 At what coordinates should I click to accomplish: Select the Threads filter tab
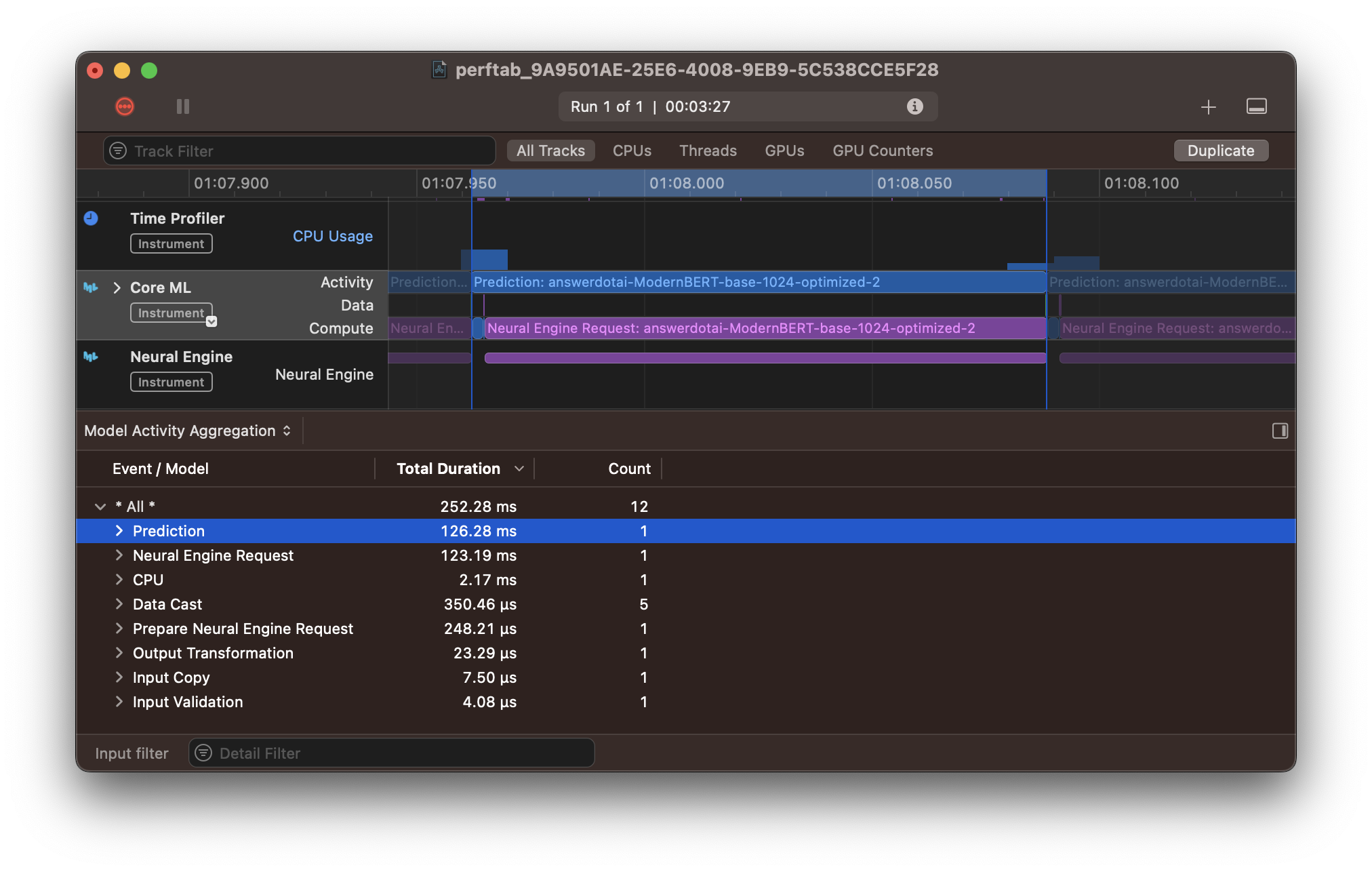pos(708,150)
